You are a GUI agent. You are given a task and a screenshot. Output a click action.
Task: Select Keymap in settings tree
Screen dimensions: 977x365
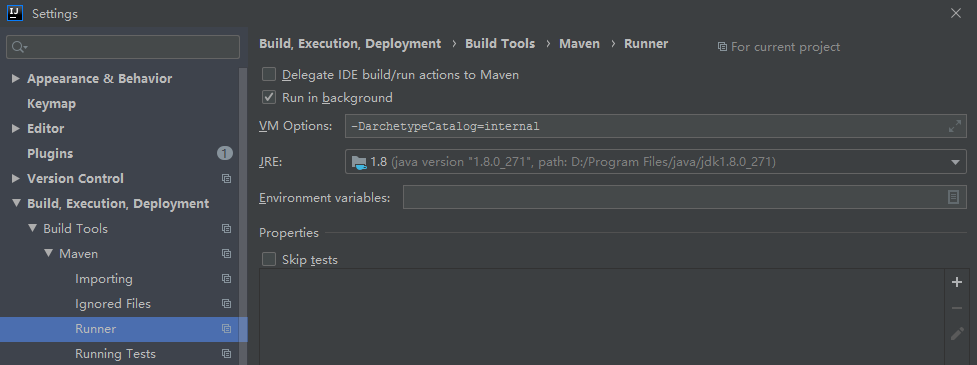[51, 103]
